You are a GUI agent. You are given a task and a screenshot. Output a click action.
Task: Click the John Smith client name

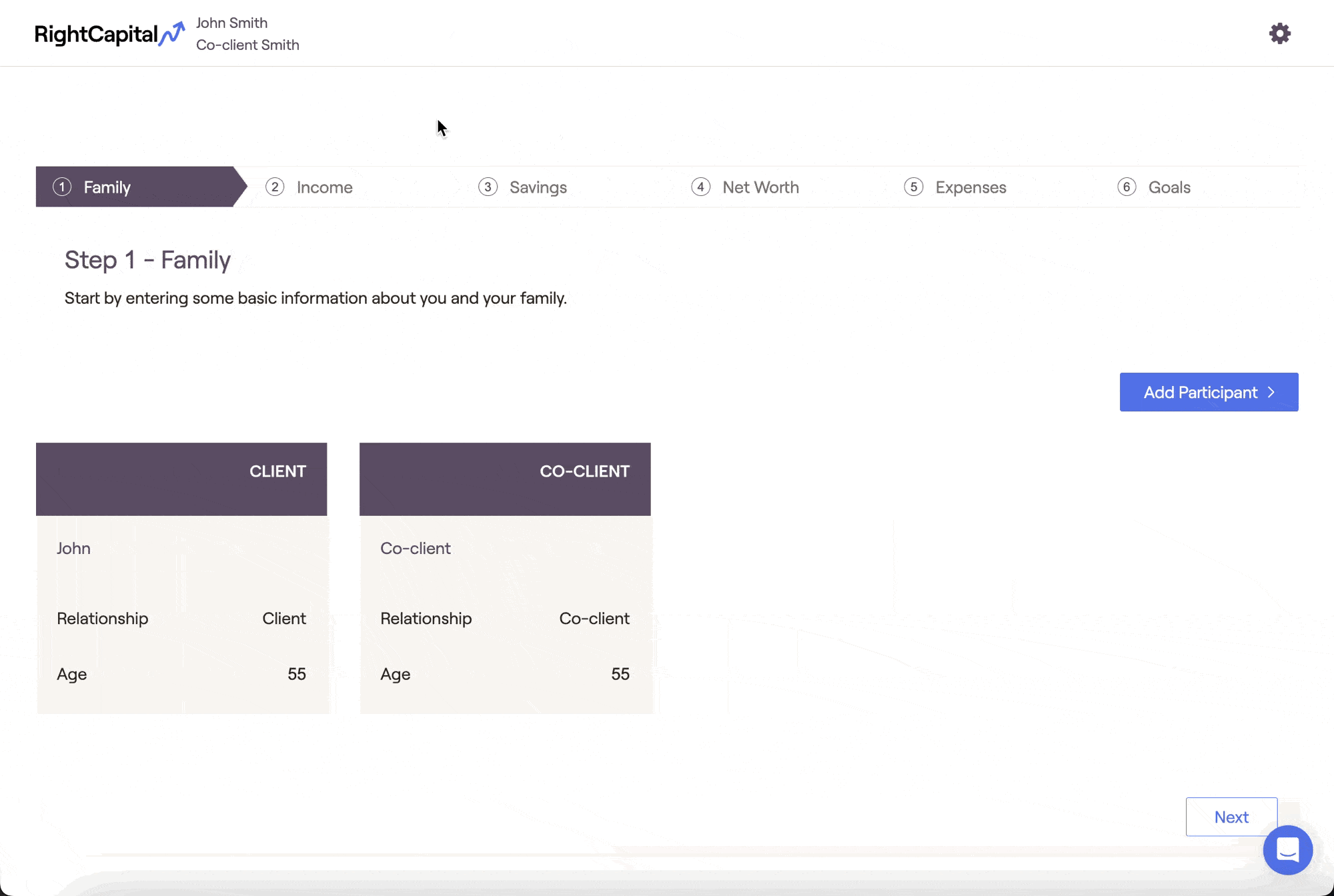[231, 23]
